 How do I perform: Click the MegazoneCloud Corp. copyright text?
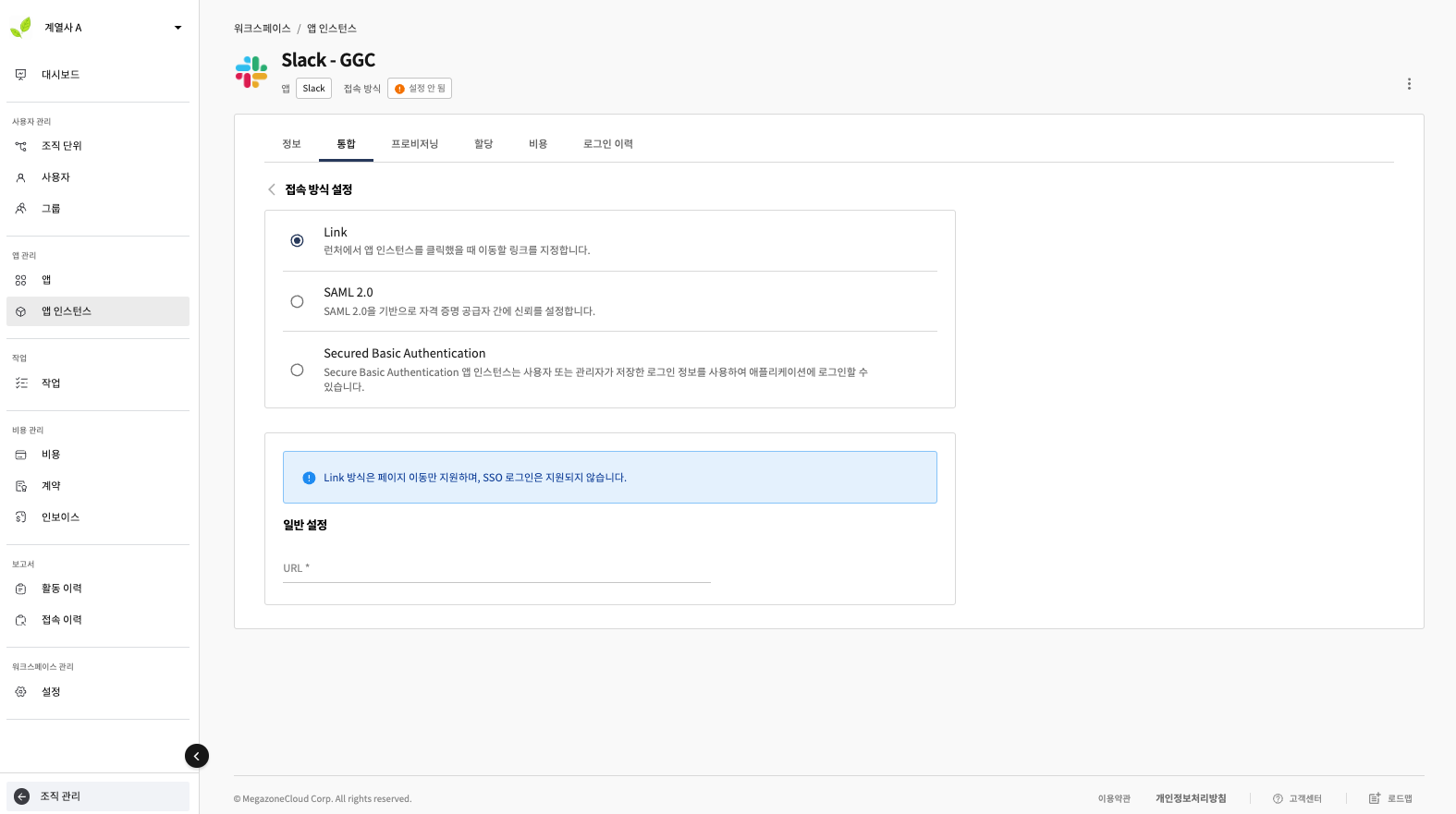(x=323, y=799)
